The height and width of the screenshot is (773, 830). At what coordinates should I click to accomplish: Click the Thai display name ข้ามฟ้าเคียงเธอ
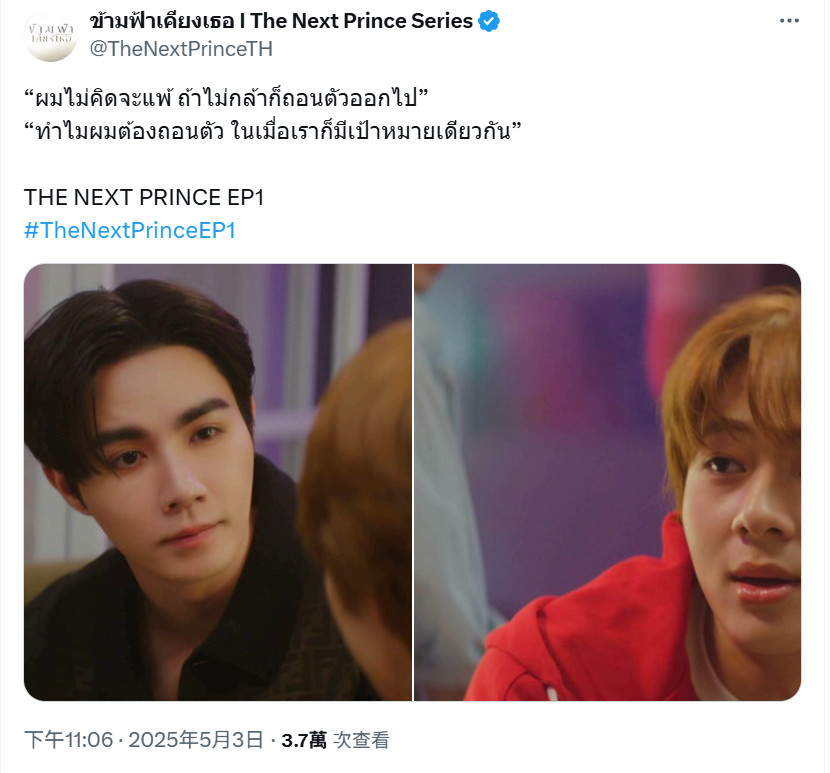point(161,21)
